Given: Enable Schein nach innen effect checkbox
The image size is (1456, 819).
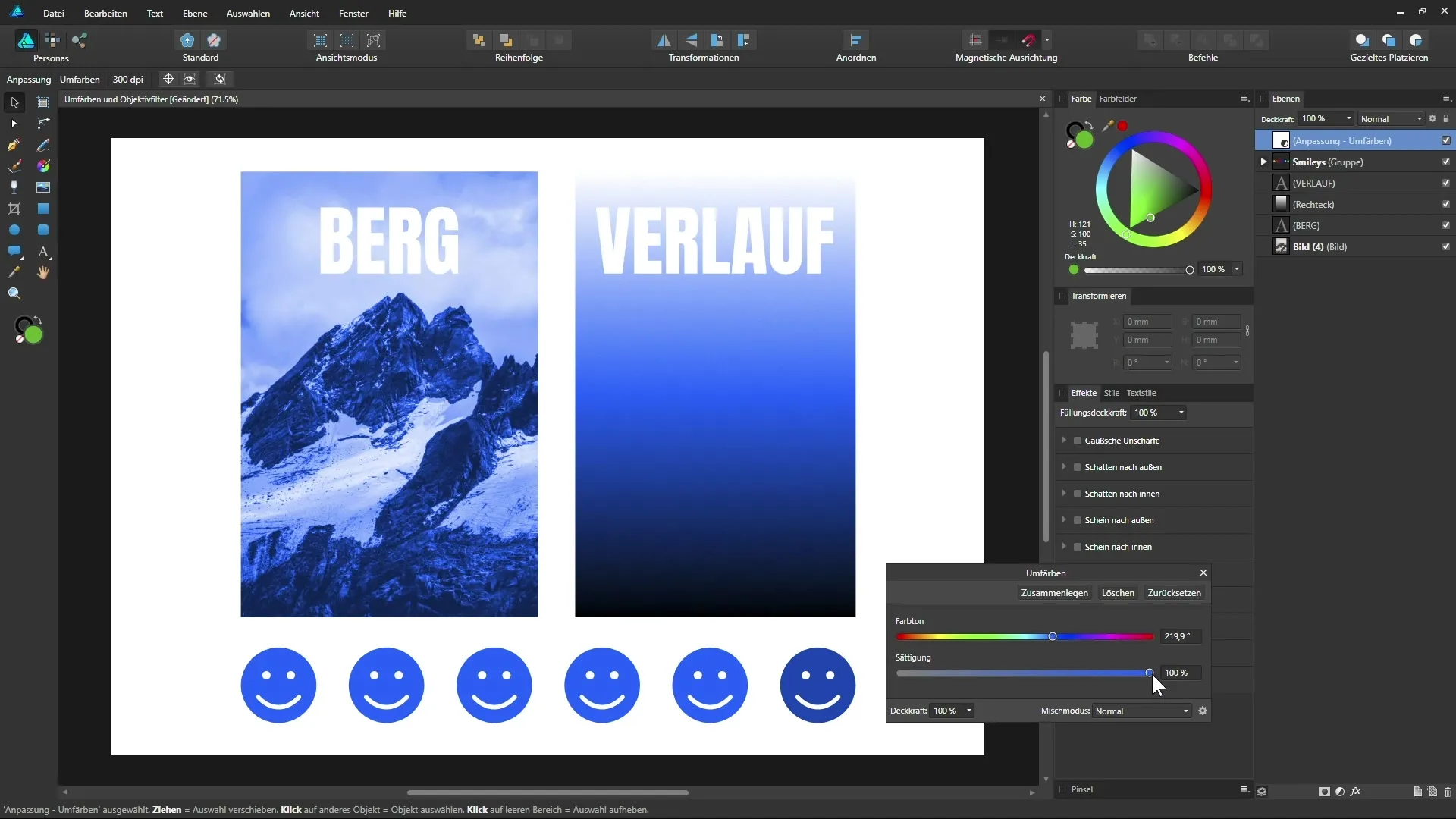Looking at the screenshot, I should tap(1077, 547).
